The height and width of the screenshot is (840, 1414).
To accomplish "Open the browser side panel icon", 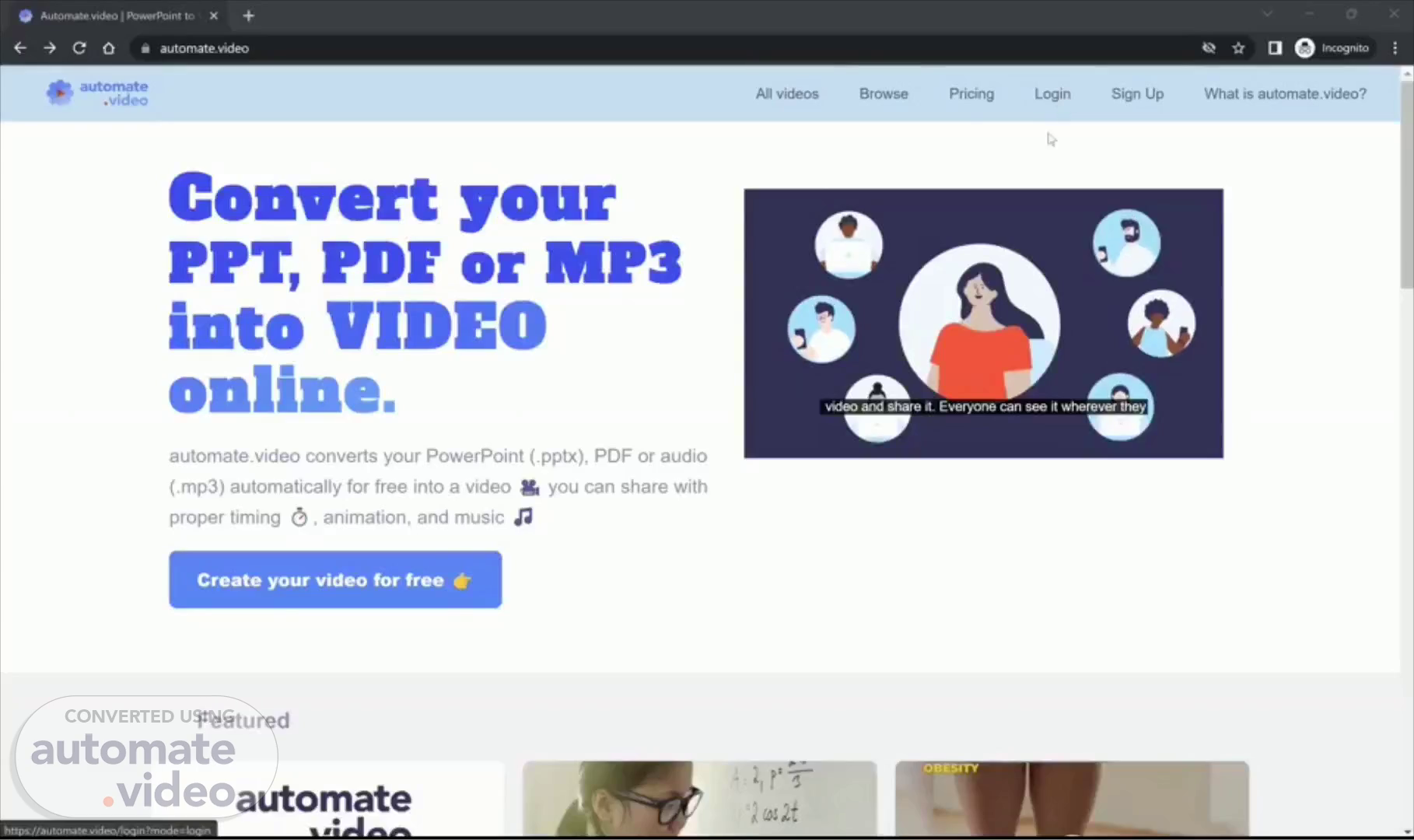I will (x=1274, y=48).
